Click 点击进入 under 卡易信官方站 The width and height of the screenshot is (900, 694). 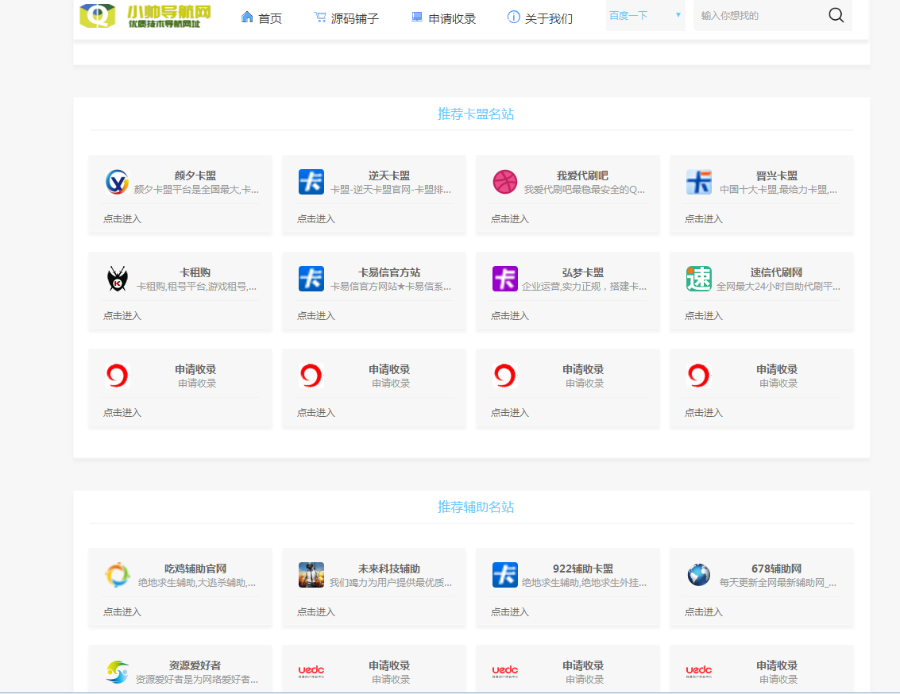tap(316, 316)
